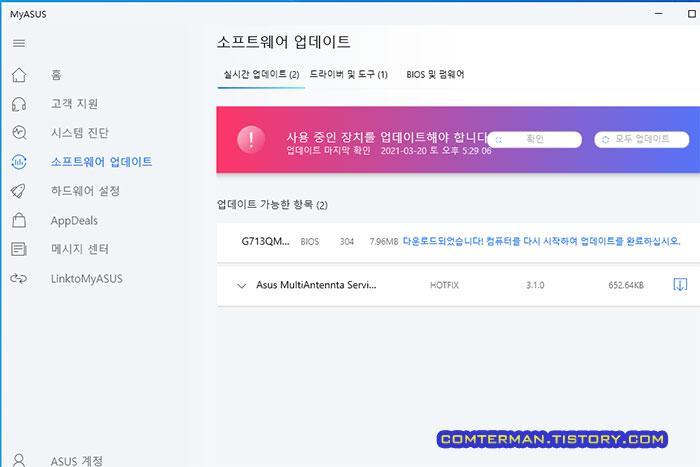Open 하드웨어 설정 in the sidebar
The height and width of the screenshot is (467, 700).
tap(85, 191)
